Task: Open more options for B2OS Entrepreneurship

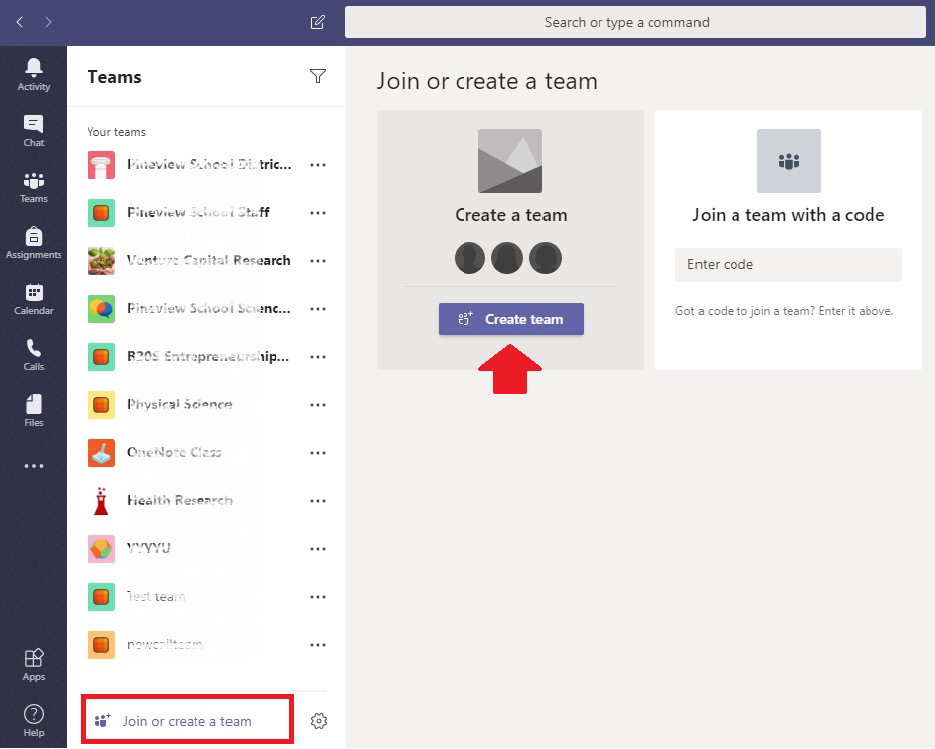Action: 318,357
